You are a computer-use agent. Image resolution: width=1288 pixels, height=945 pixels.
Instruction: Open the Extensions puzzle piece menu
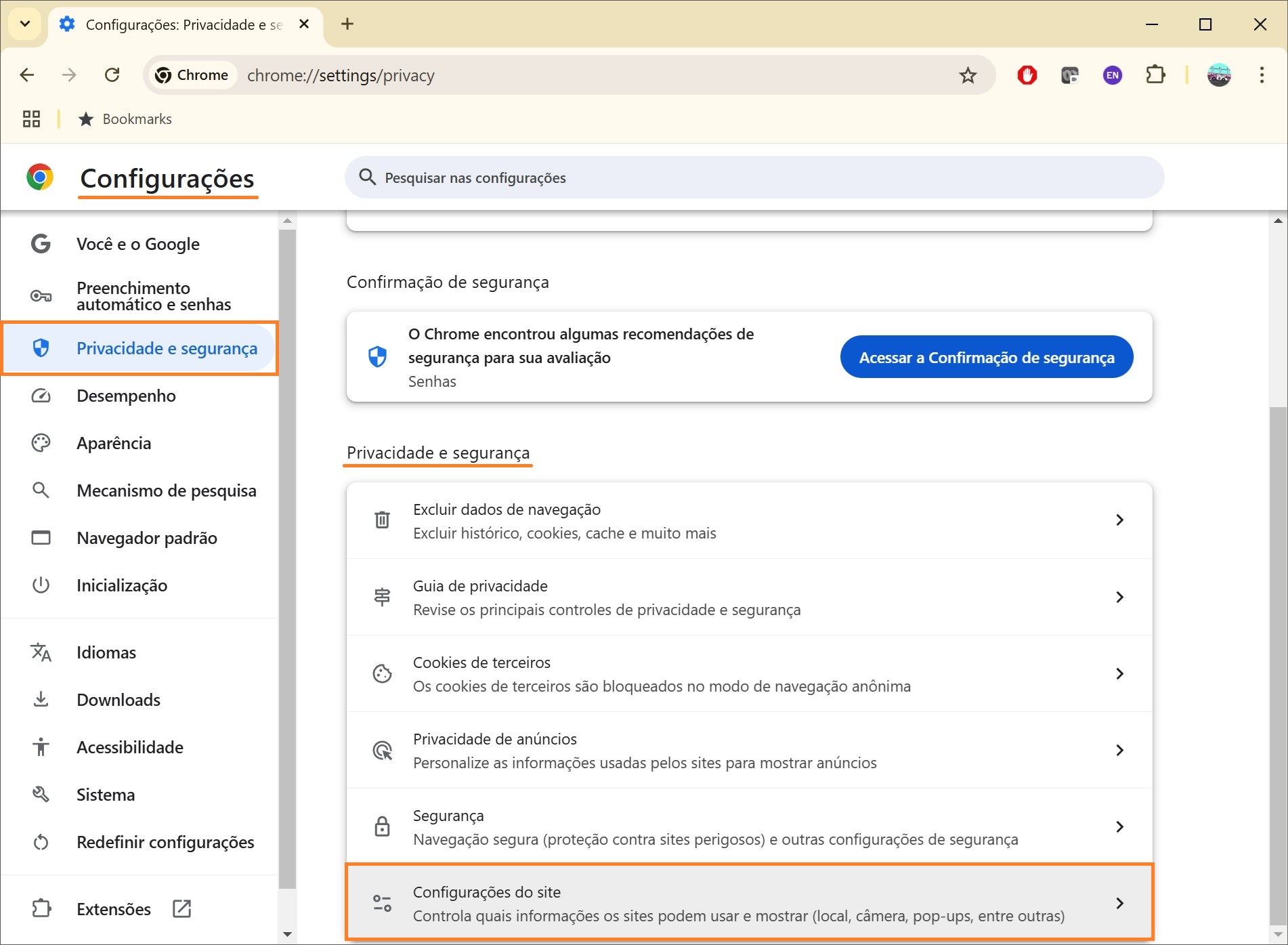1155,75
